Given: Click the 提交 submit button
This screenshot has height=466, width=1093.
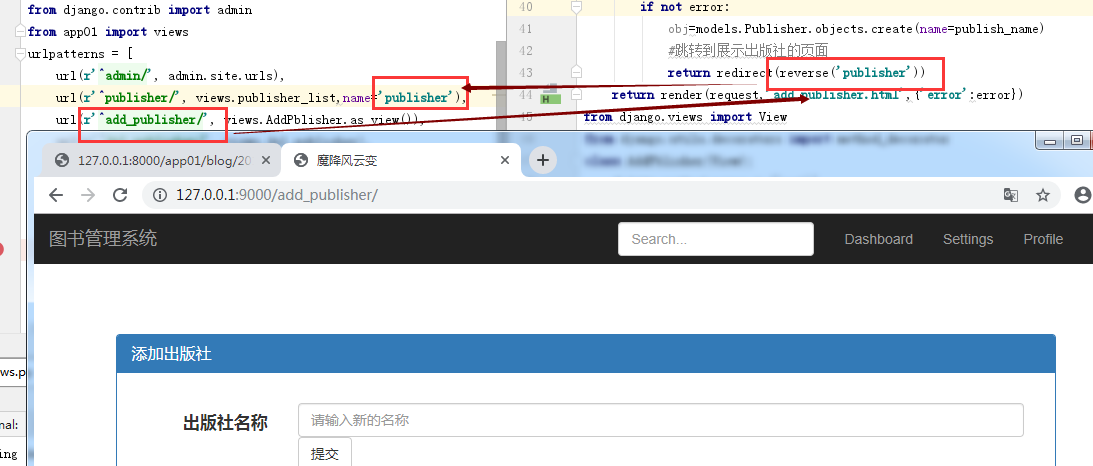Looking at the screenshot, I should [x=325, y=454].
